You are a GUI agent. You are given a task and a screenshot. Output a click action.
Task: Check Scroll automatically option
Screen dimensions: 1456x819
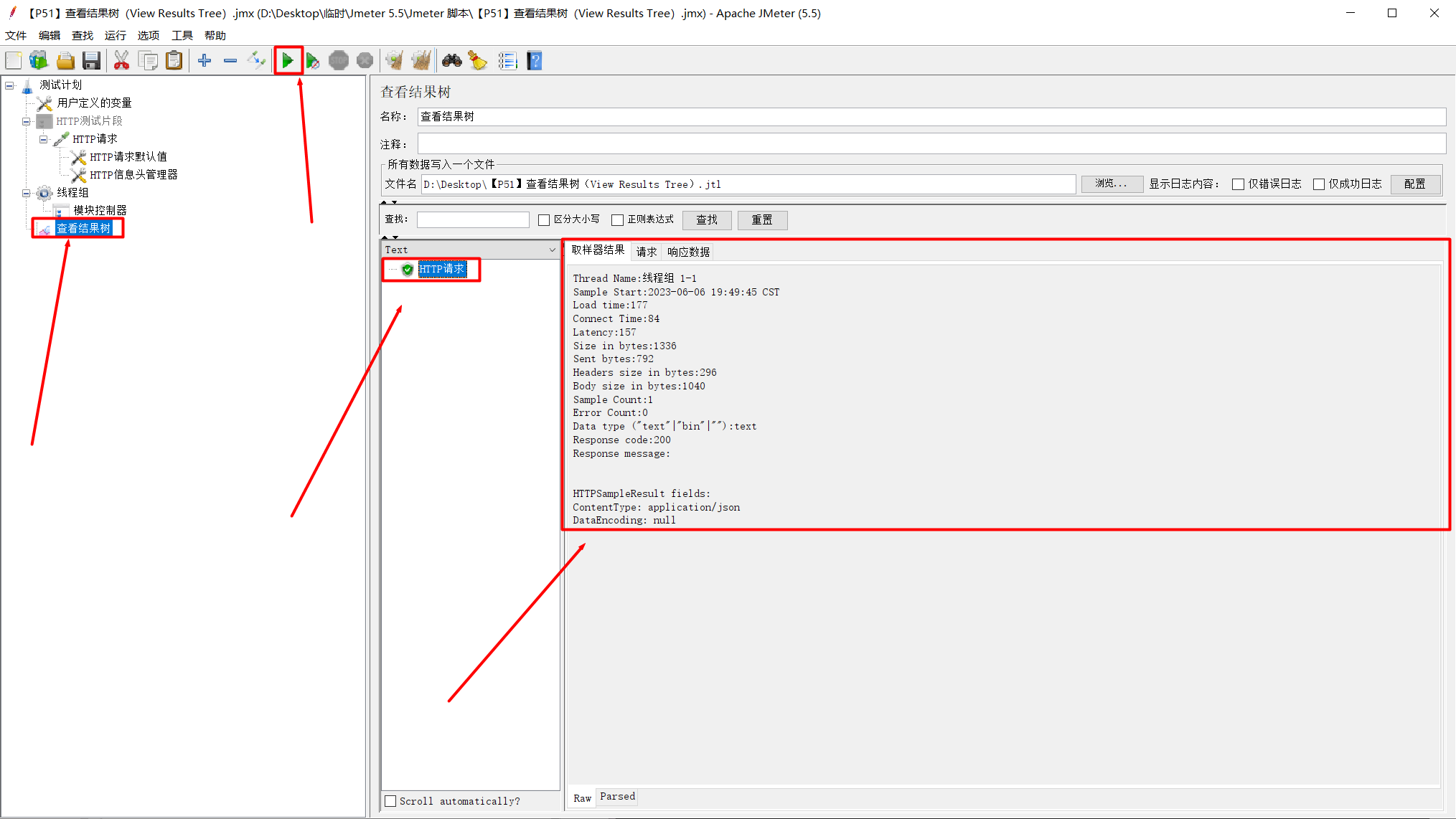tap(390, 801)
